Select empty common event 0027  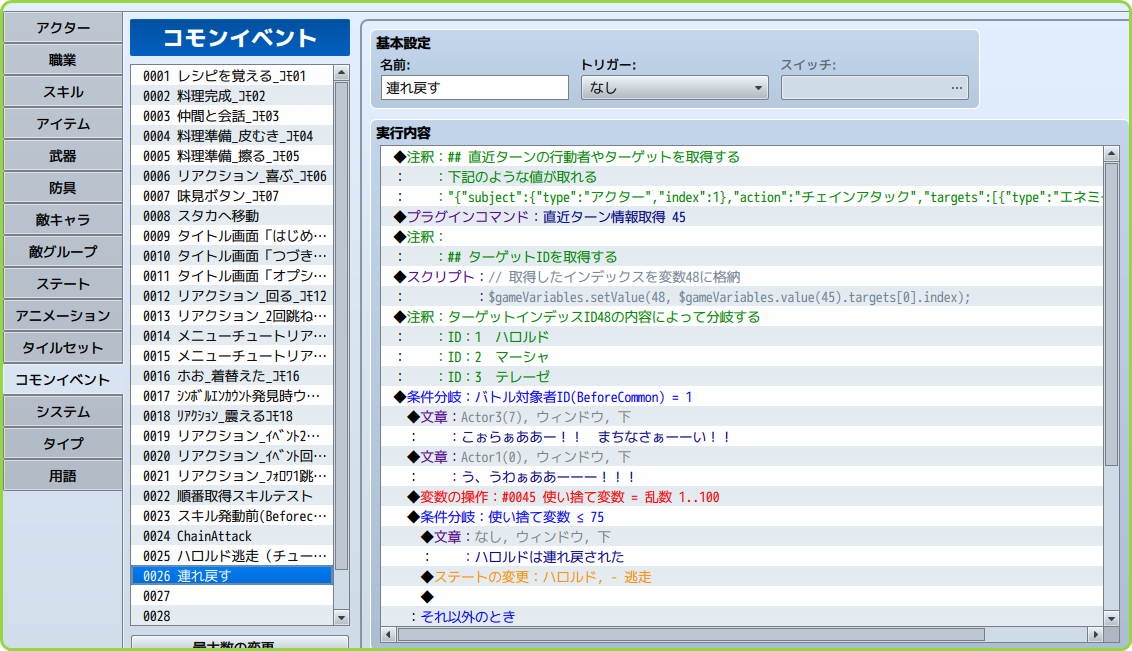click(x=232, y=596)
